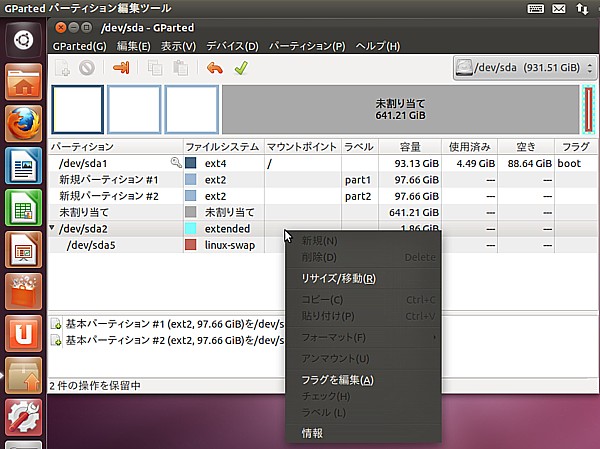Open the mail indicator in top panel
The image size is (600, 449).
(x=559, y=8)
